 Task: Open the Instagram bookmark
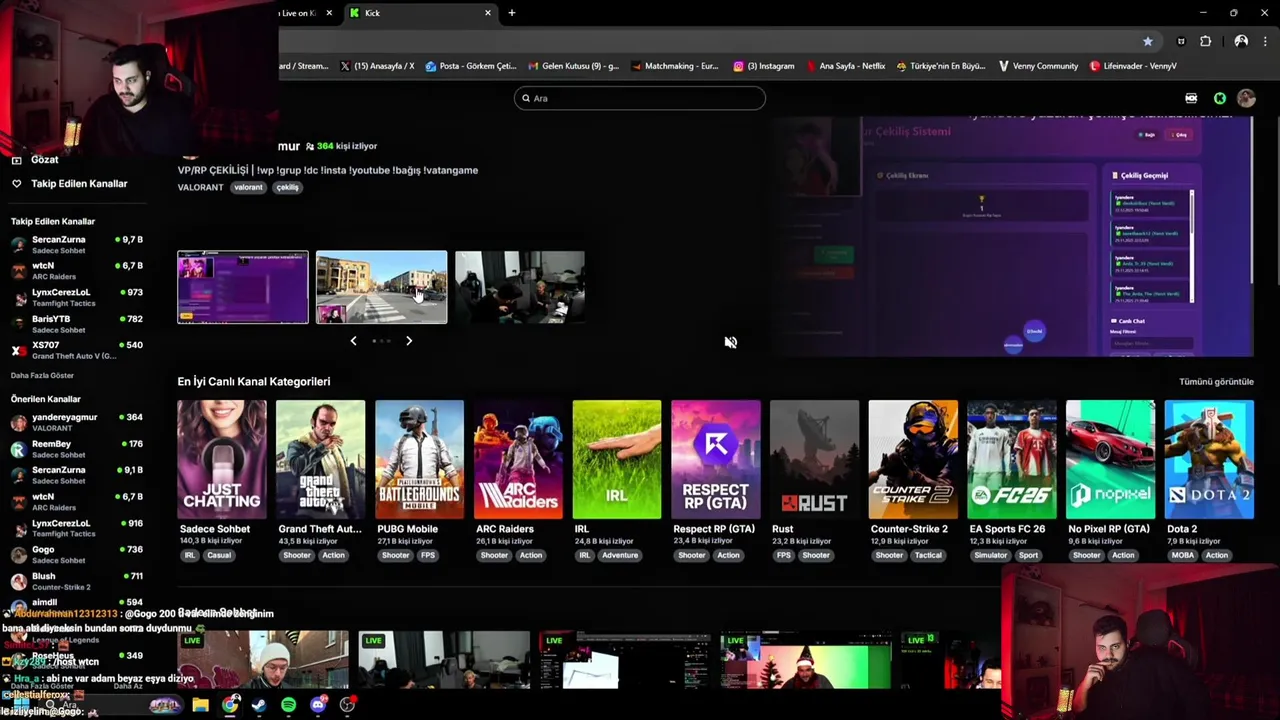(x=764, y=66)
